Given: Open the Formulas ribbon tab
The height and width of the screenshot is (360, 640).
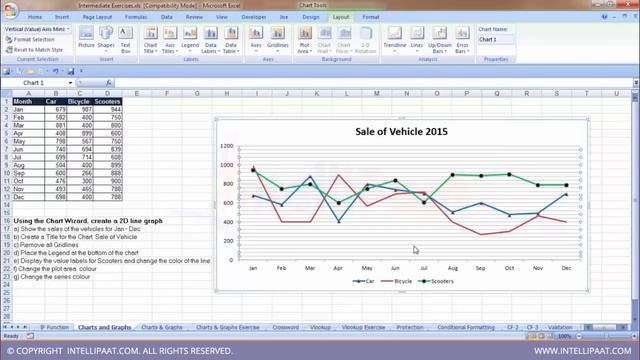Looking at the screenshot, I should 136,17.
